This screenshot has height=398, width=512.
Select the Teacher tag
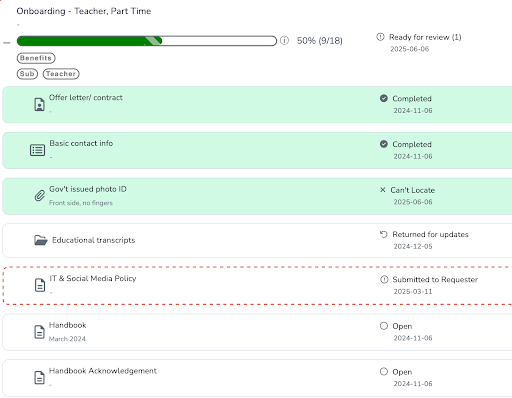point(61,74)
